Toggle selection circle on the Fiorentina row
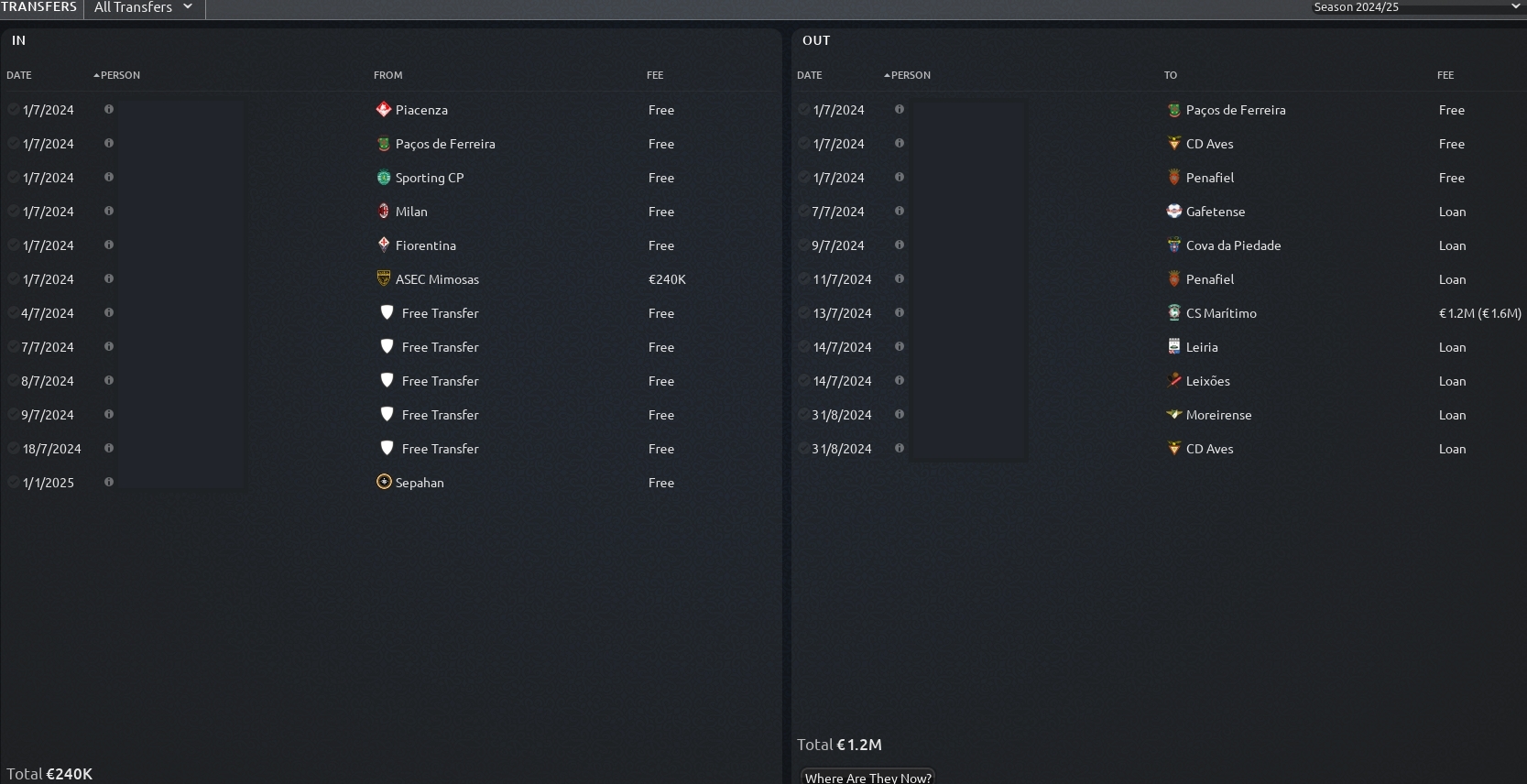 (13, 245)
